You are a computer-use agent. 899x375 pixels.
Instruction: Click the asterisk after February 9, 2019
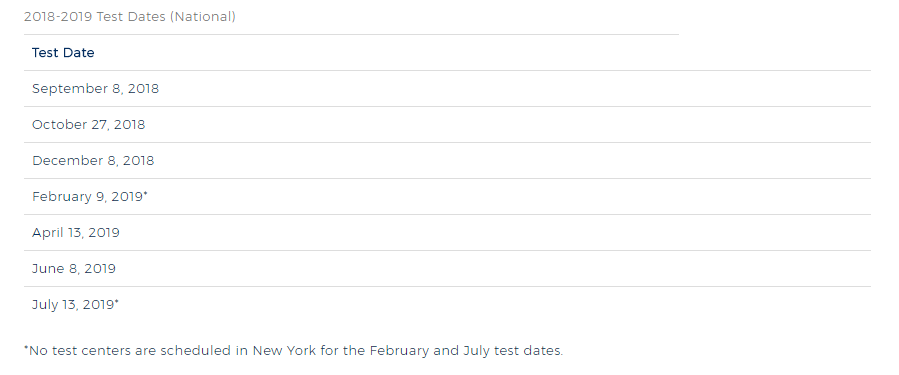click(146, 194)
